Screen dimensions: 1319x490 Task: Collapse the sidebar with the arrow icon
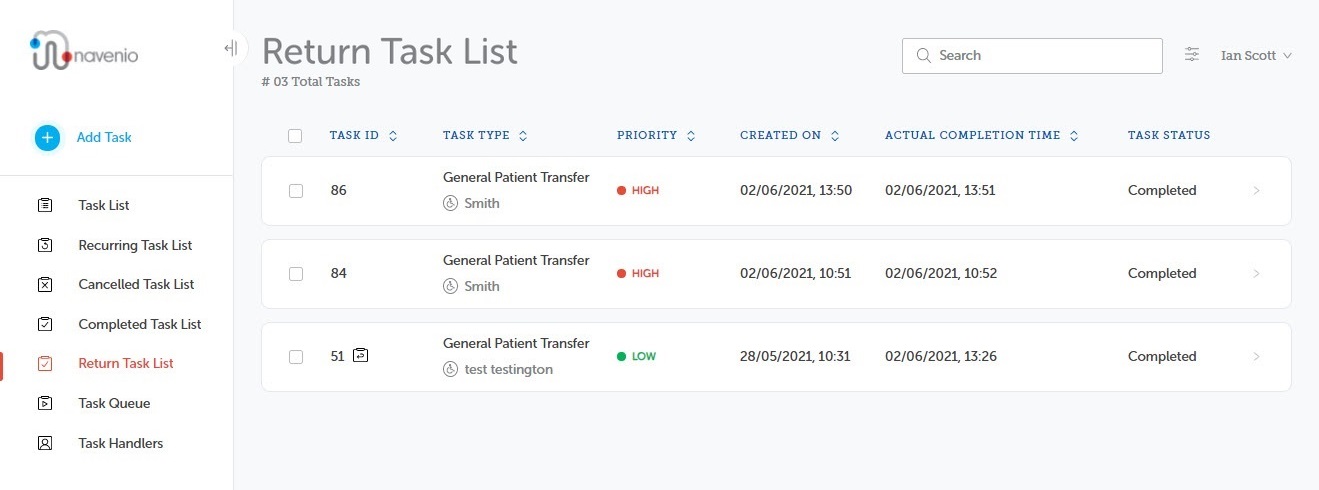click(231, 48)
